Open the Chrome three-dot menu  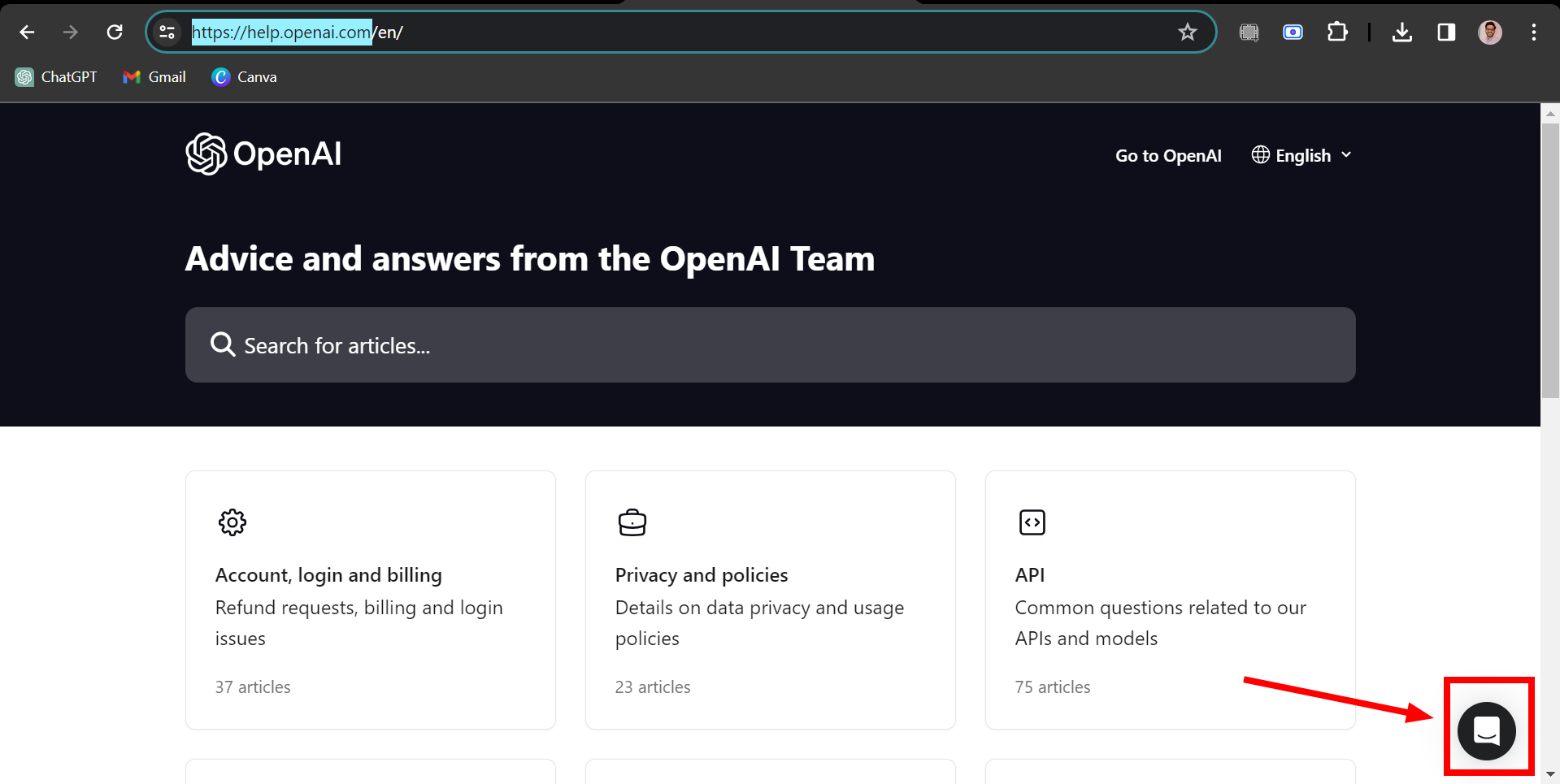click(1534, 32)
